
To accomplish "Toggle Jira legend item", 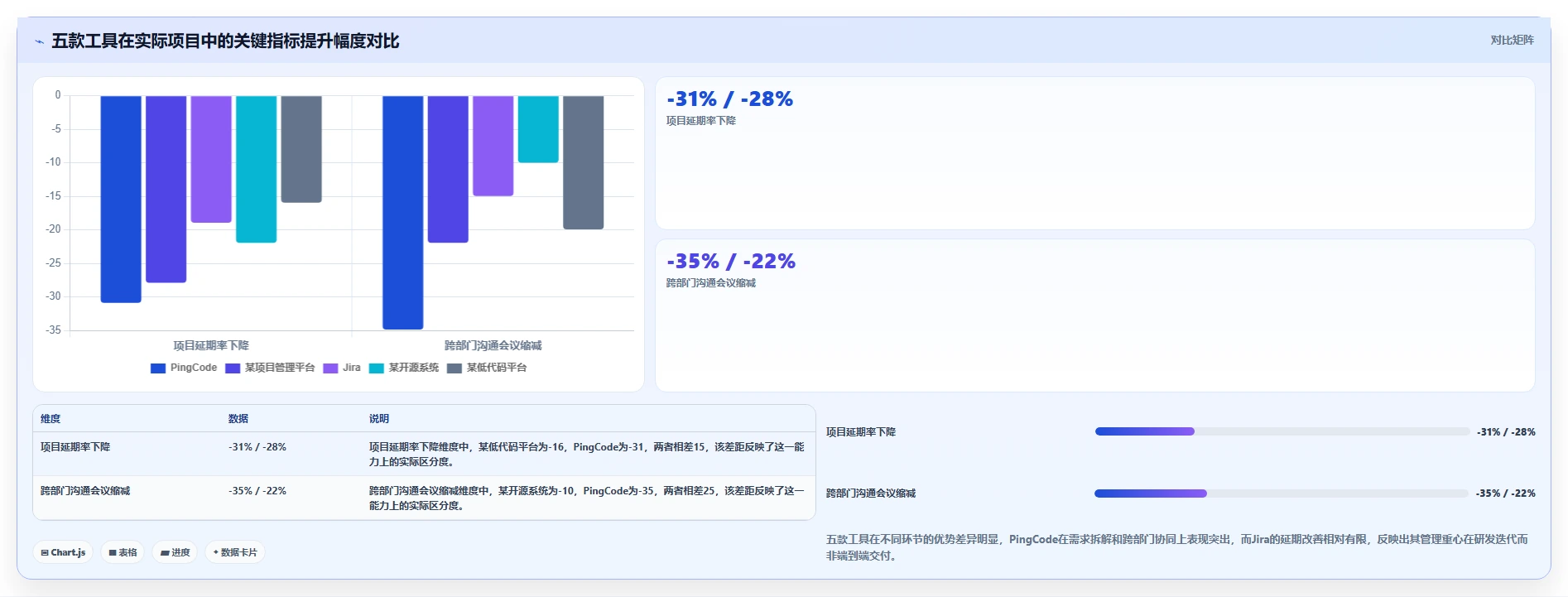I will pyautogui.click(x=342, y=368).
